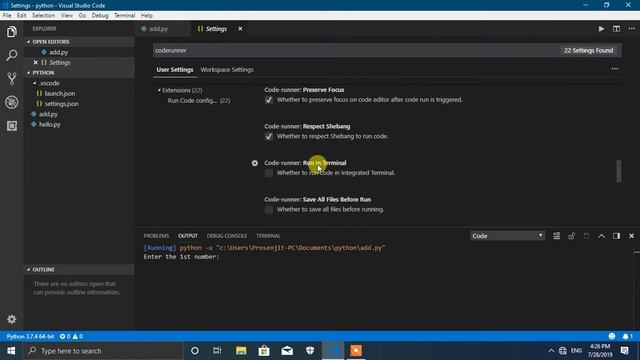Select the Output panel tab
The image size is (640, 360).
click(188, 236)
